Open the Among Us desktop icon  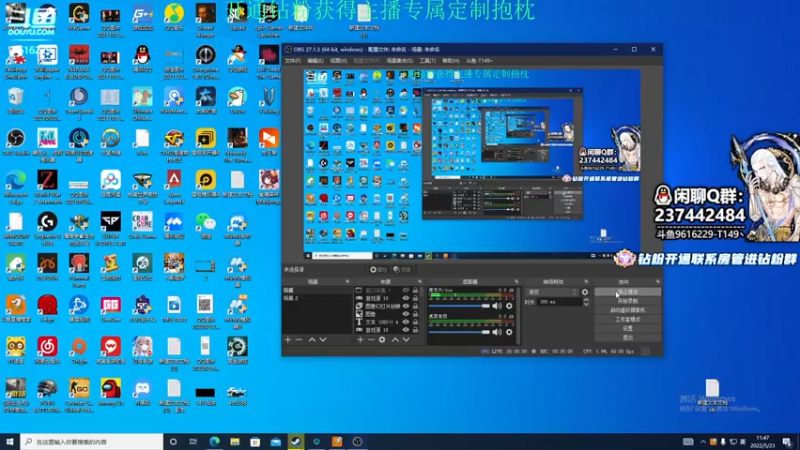[111, 392]
